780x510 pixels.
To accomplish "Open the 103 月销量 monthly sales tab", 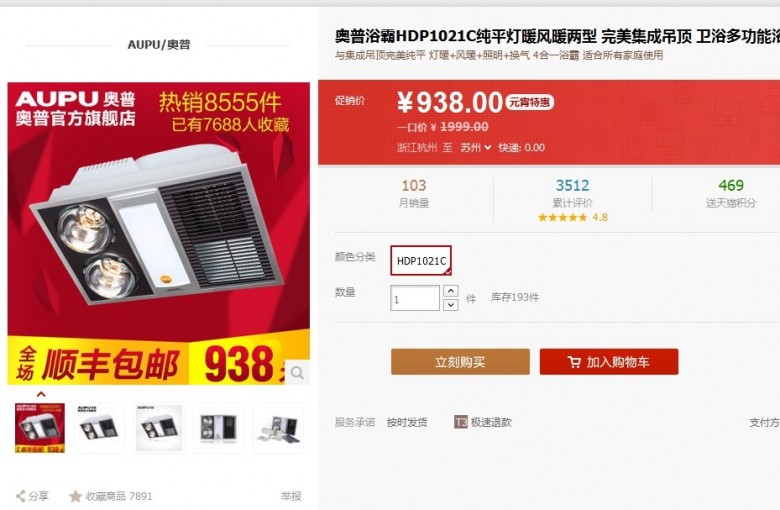I will (x=414, y=193).
